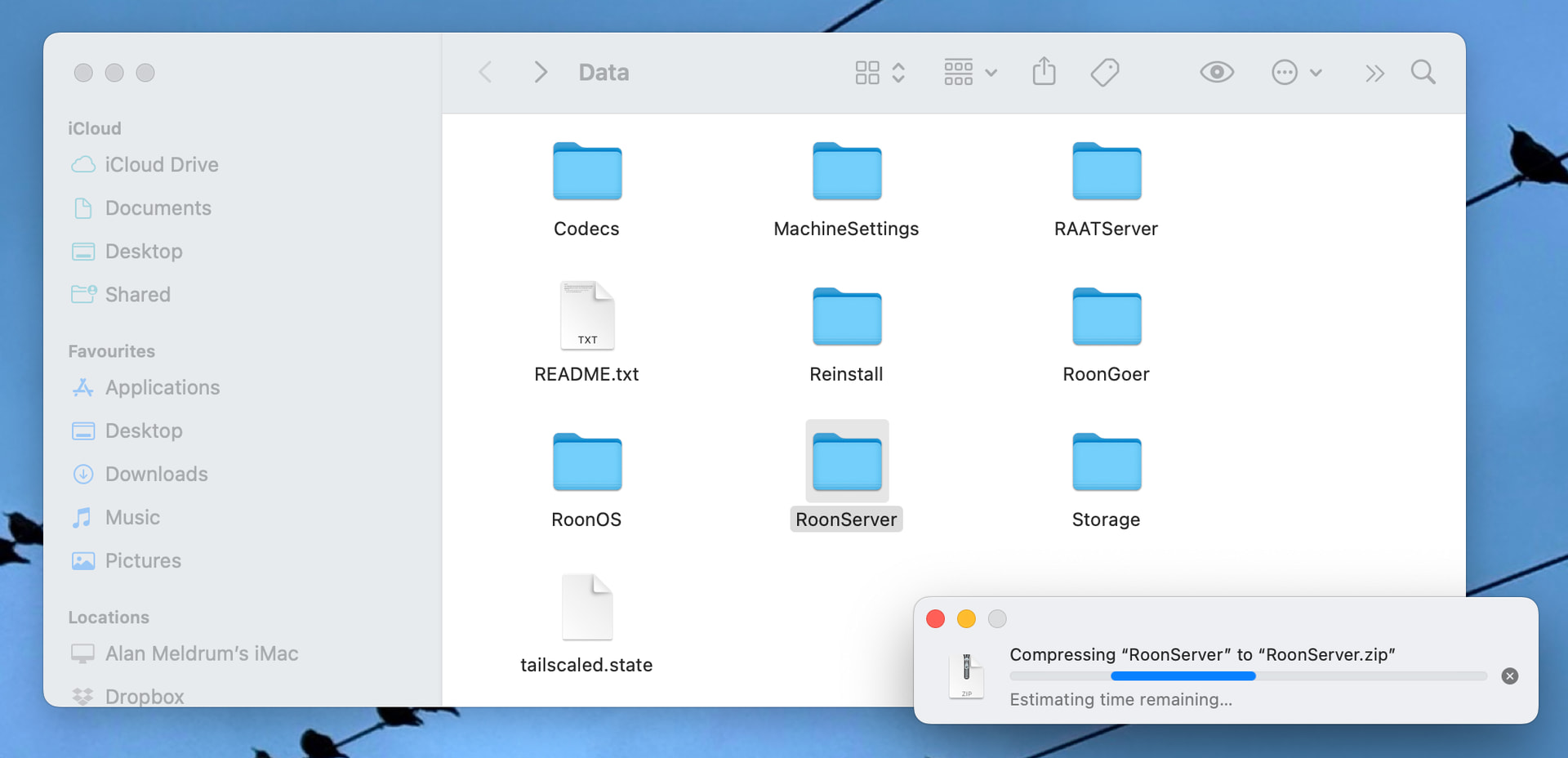
Task: Click the Edit Tags icon
Action: tap(1104, 72)
